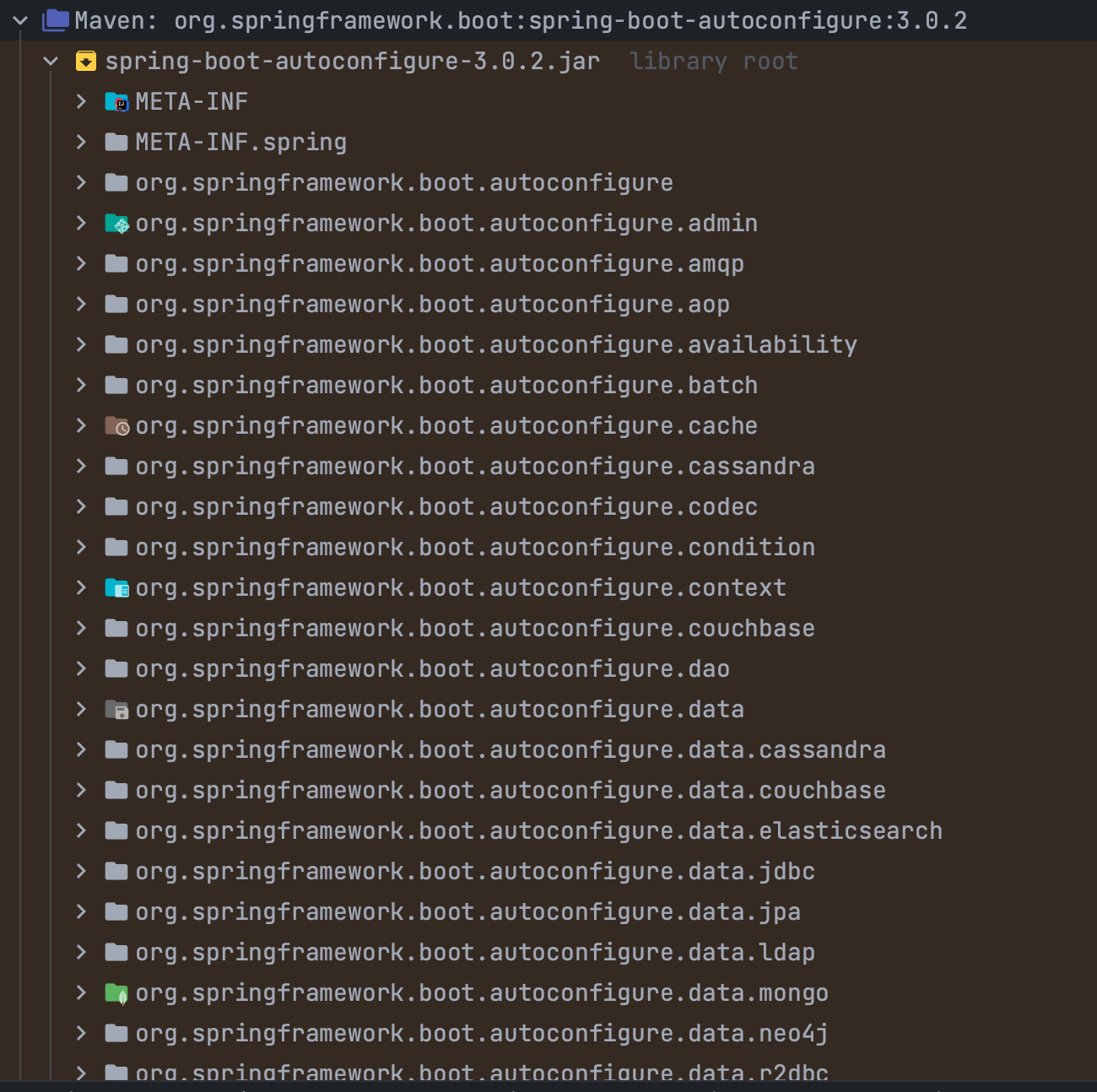
Task: Click the Maven library icon
Action: coord(56,20)
